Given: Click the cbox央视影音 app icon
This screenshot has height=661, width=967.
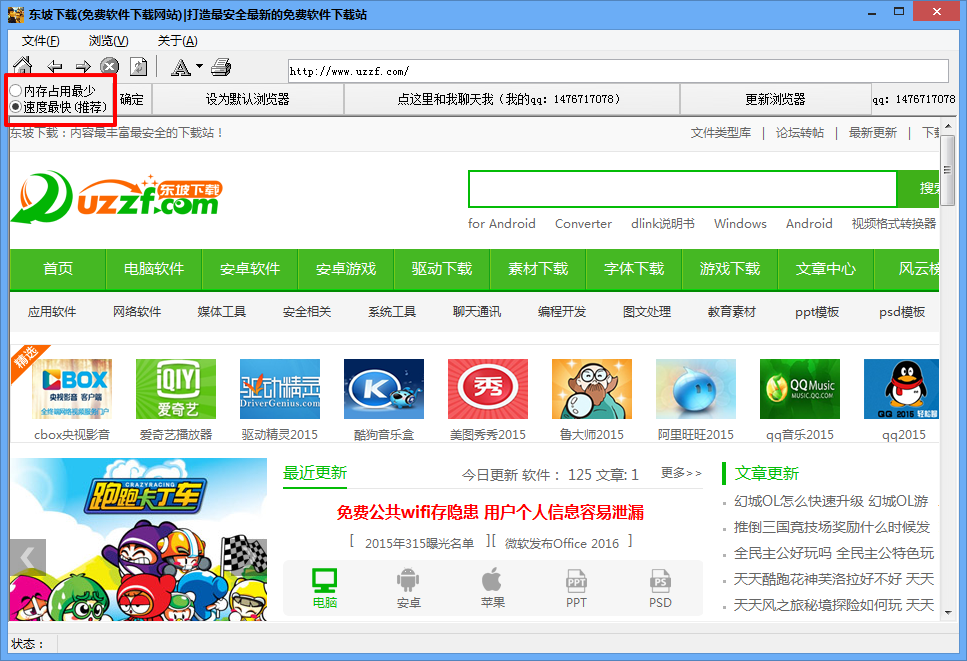Looking at the screenshot, I should (72, 389).
